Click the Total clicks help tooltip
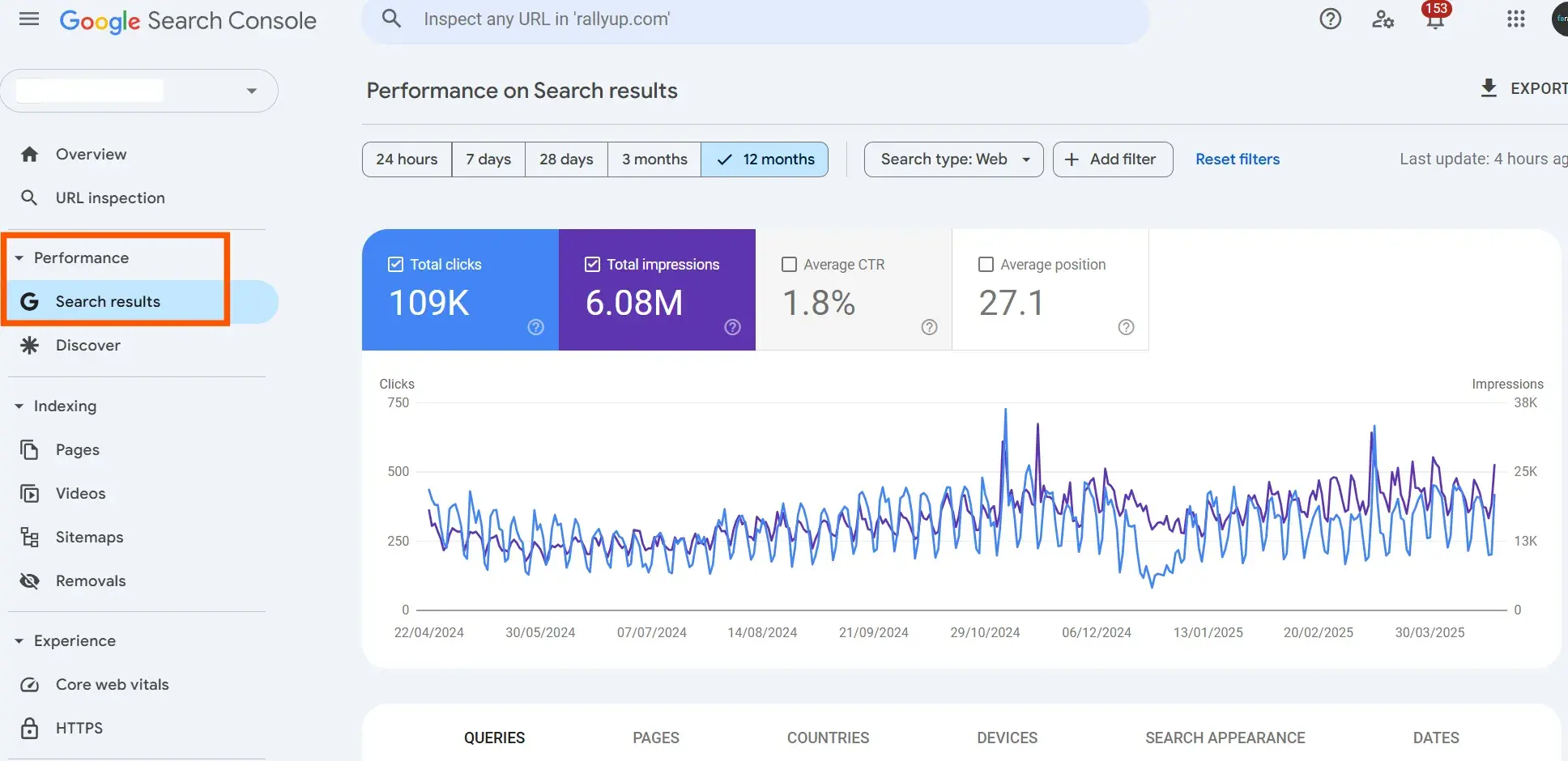The width and height of the screenshot is (1568, 761). [535, 327]
